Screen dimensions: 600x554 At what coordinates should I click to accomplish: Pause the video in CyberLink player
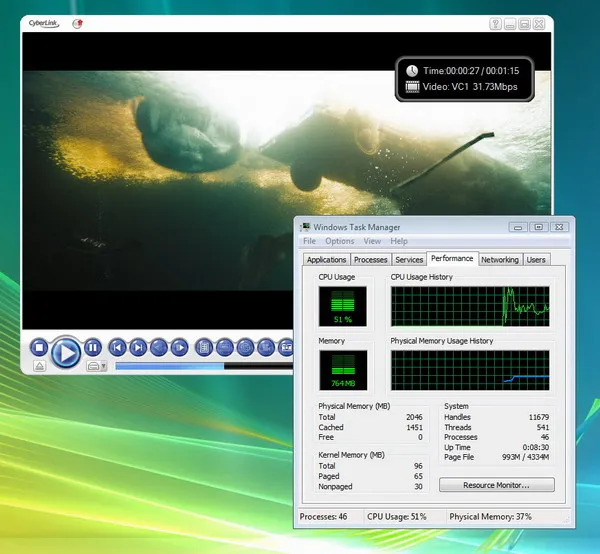[x=93, y=348]
